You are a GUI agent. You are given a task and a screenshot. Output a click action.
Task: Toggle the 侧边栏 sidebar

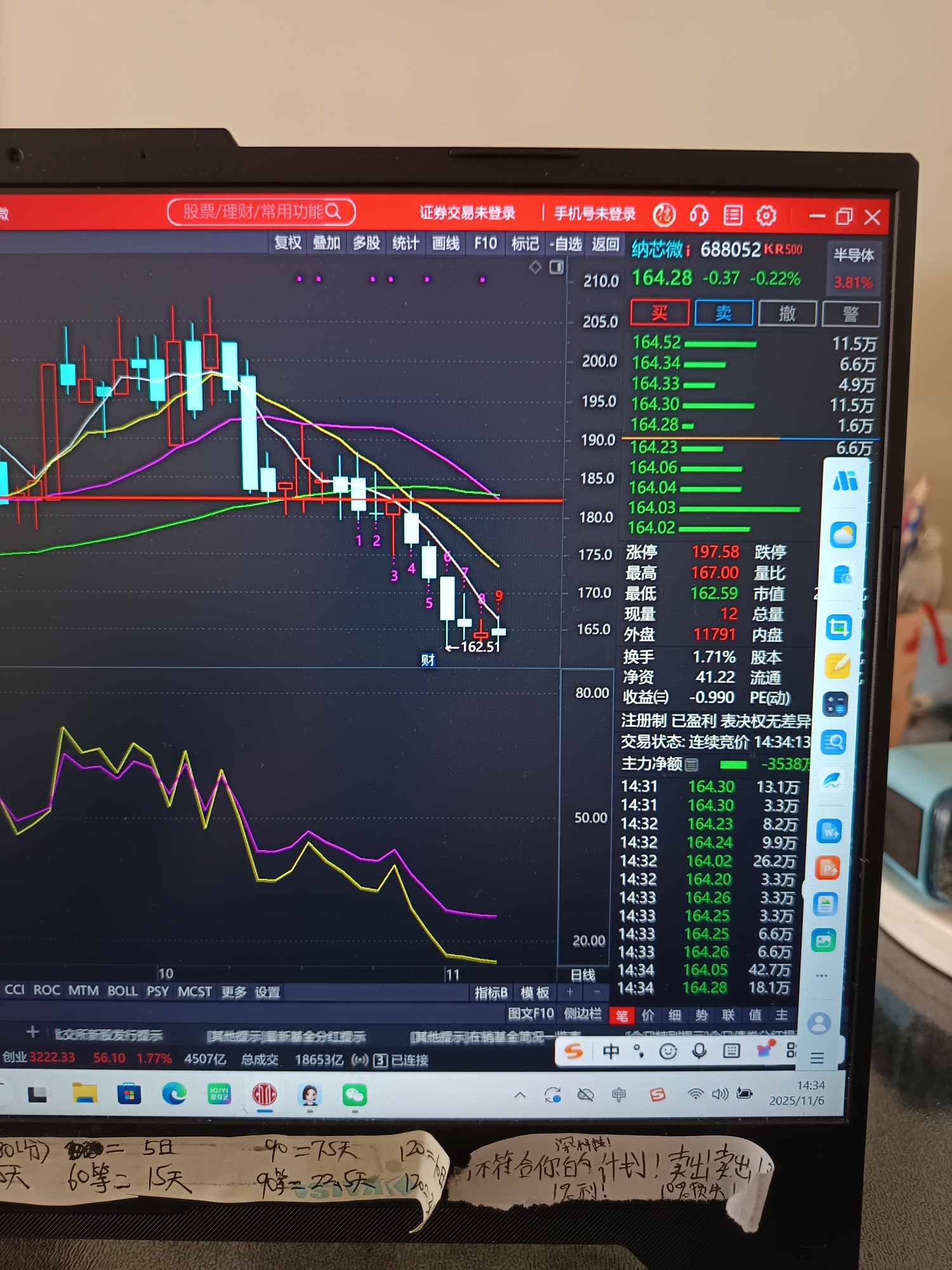[583, 1014]
